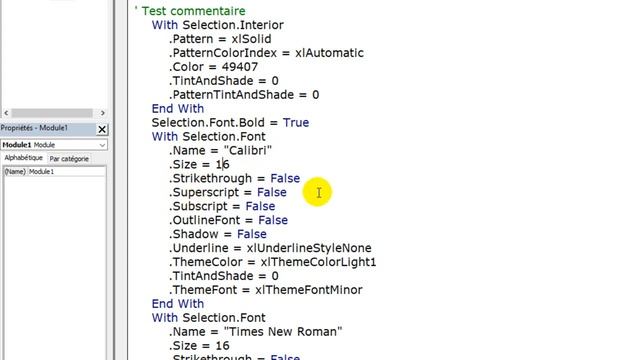The height and width of the screenshot is (360, 640).
Task: Click the left arrow of the horizontal scrollbar
Action: (6, 113)
